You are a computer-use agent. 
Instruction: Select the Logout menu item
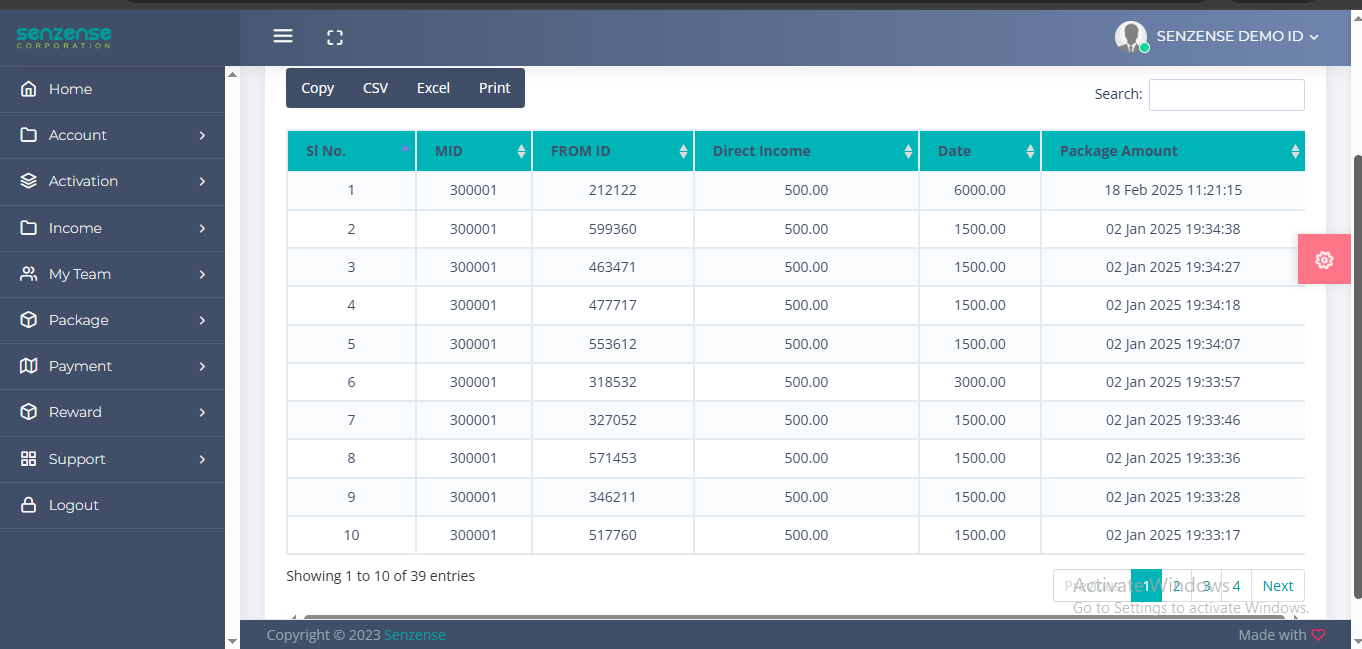(x=112, y=505)
